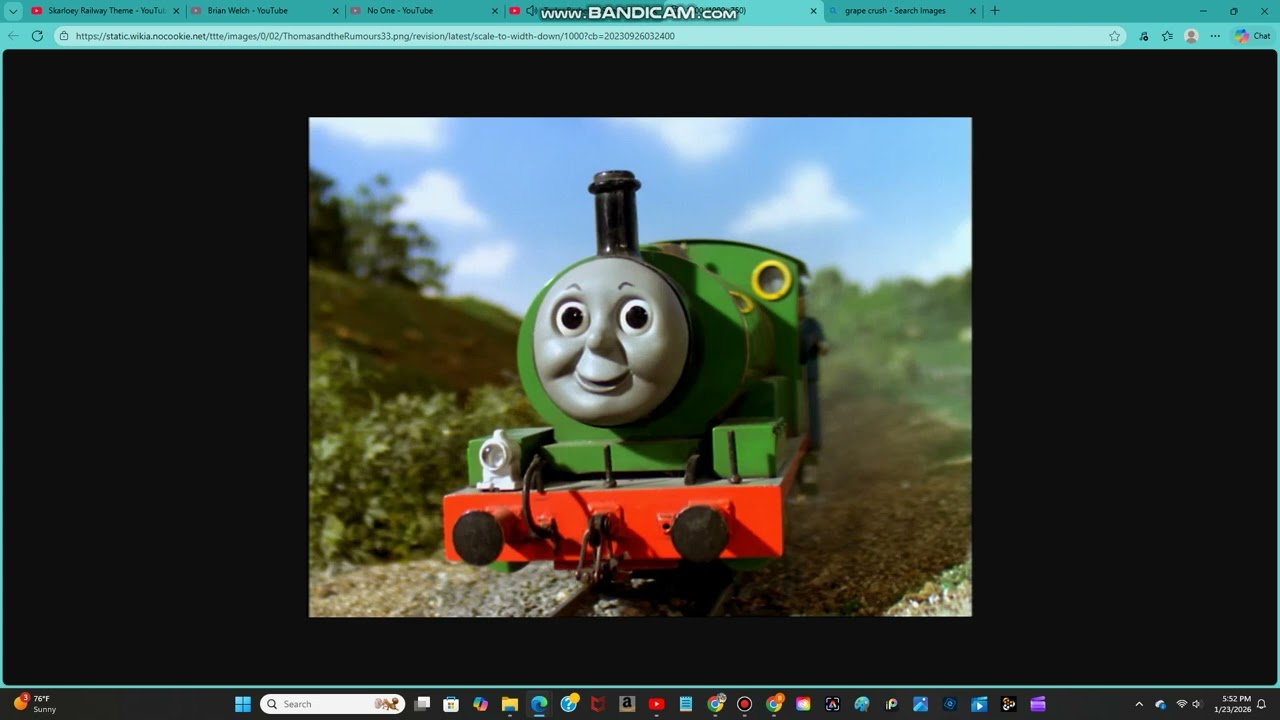Close the Skarloey Railway Theme tab

click(x=176, y=11)
